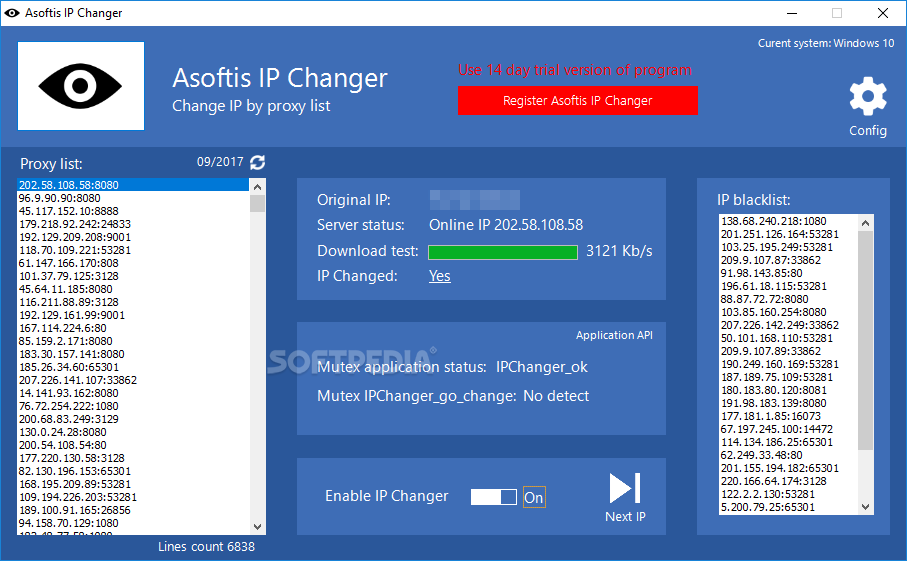Screen dimensions: 907x561
Task: Select proxy 202.58.108.58:8080
Action: [133, 185]
